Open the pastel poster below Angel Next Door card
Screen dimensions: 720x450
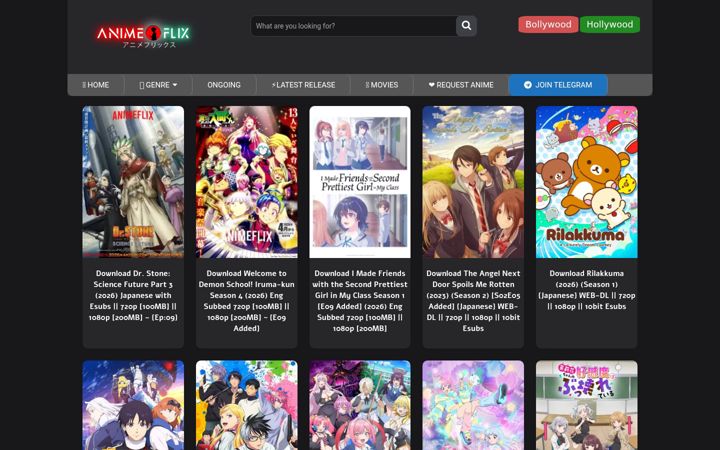(473, 405)
